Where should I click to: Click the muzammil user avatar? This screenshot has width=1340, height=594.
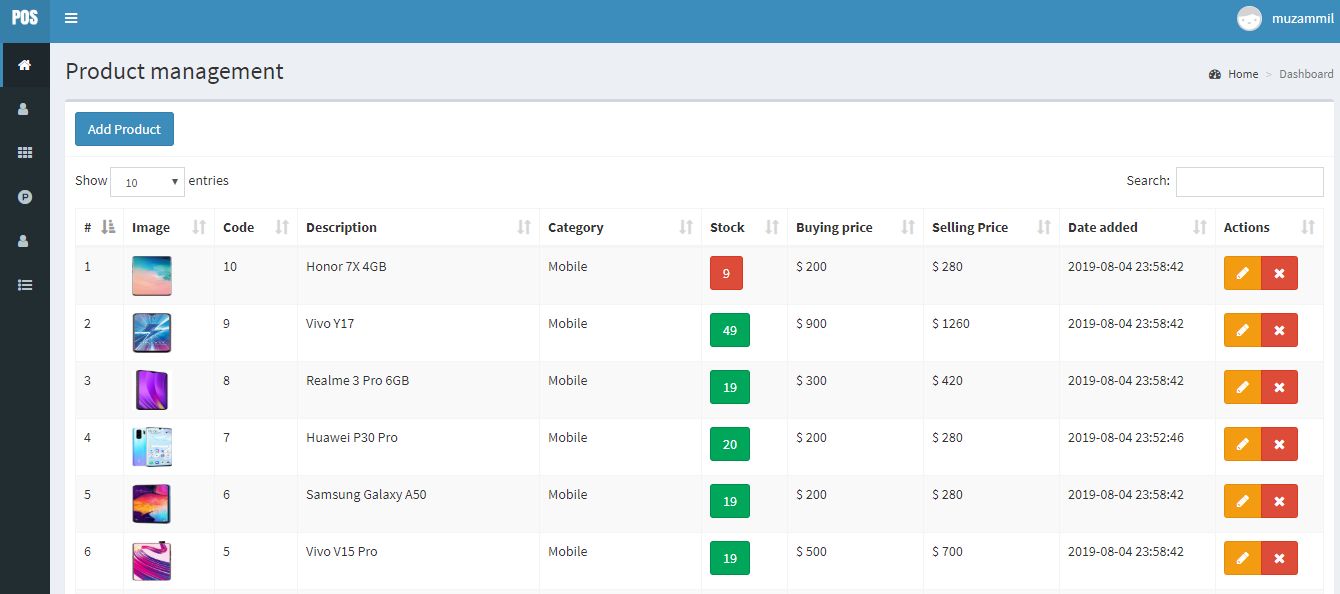pyautogui.click(x=1249, y=19)
